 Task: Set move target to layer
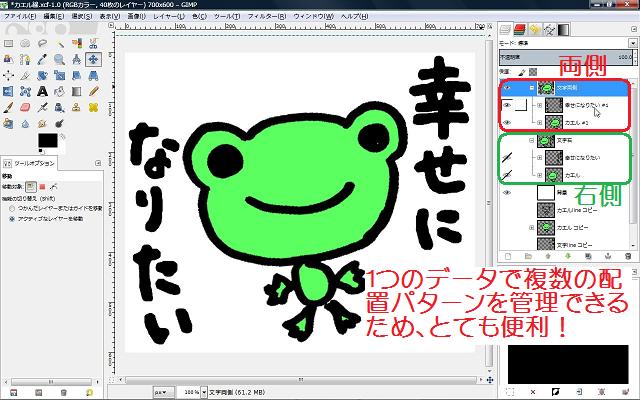click(x=31, y=187)
